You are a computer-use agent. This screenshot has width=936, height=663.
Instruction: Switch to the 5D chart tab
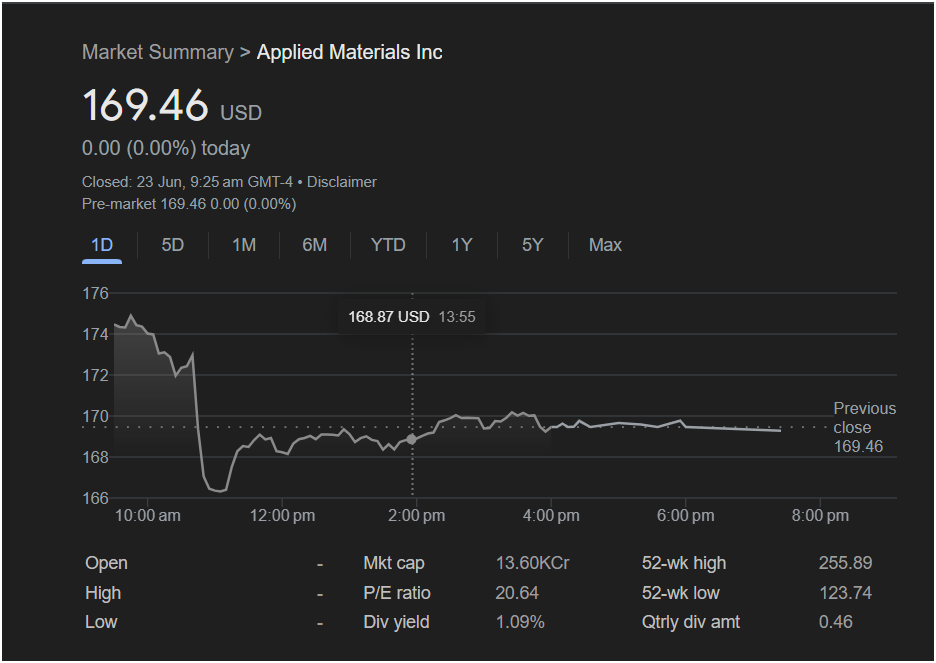point(173,245)
